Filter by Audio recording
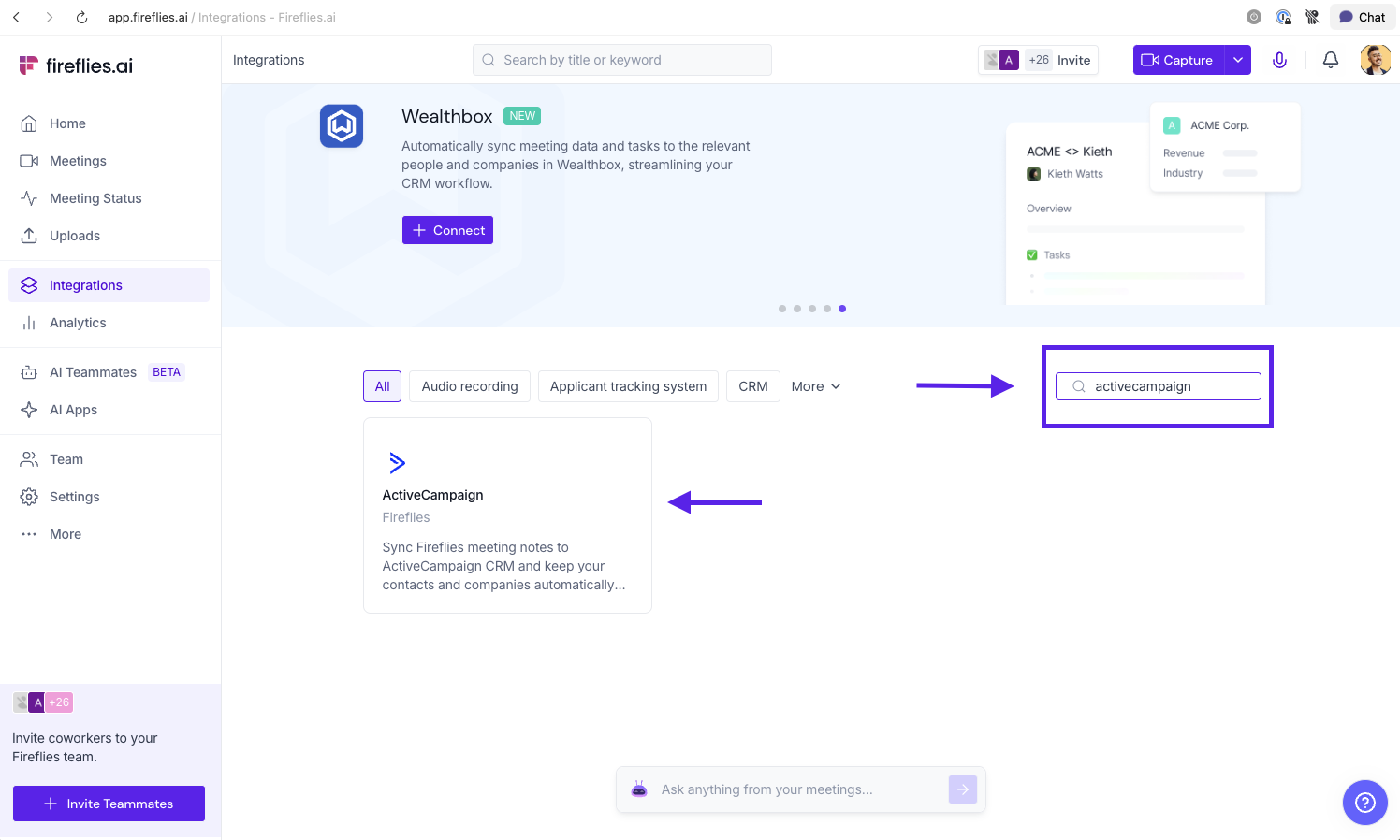The height and width of the screenshot is (840, 1400). point(470,386)
